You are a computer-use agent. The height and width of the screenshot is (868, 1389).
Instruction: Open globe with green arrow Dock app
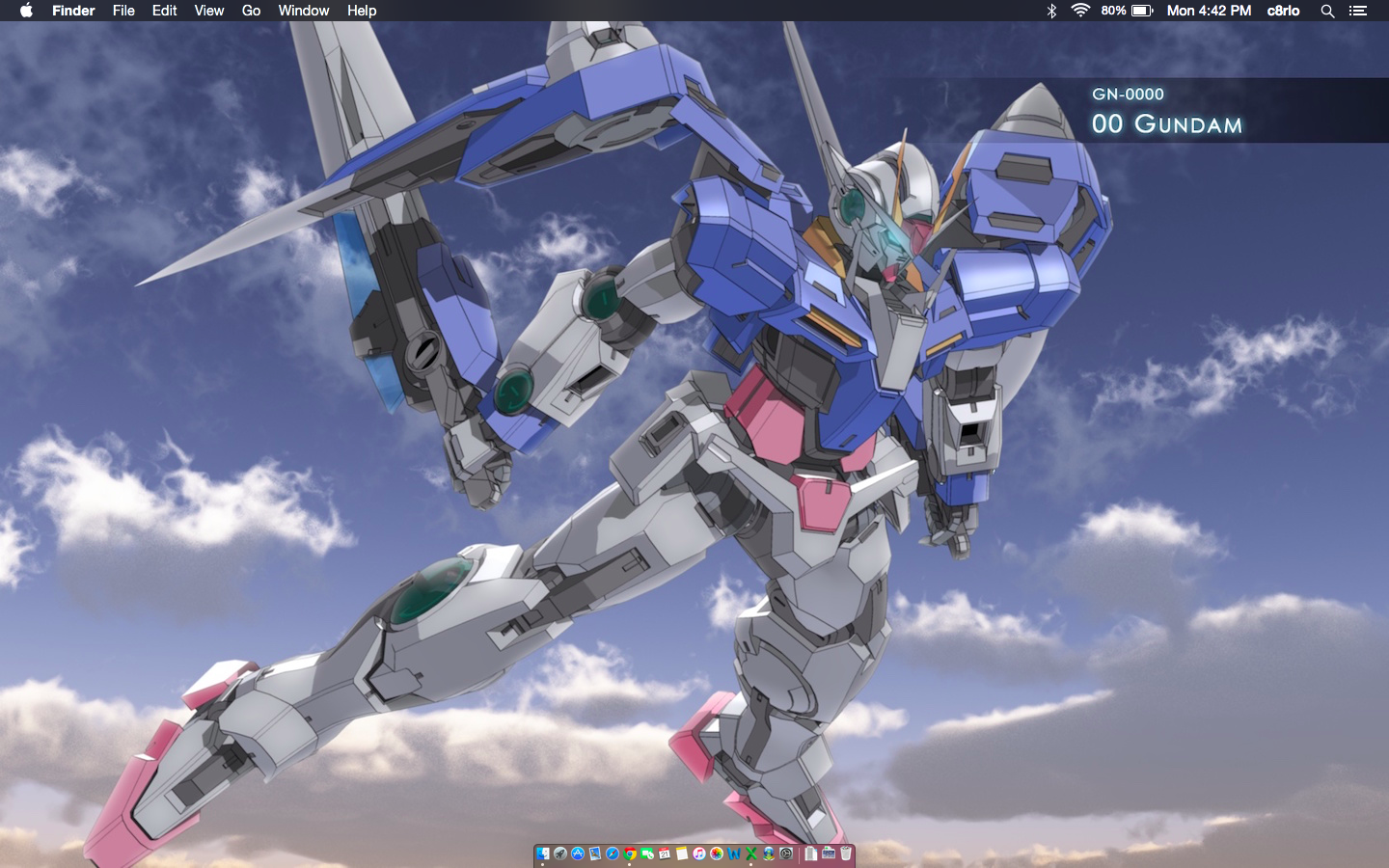click(x=769, y=854)
